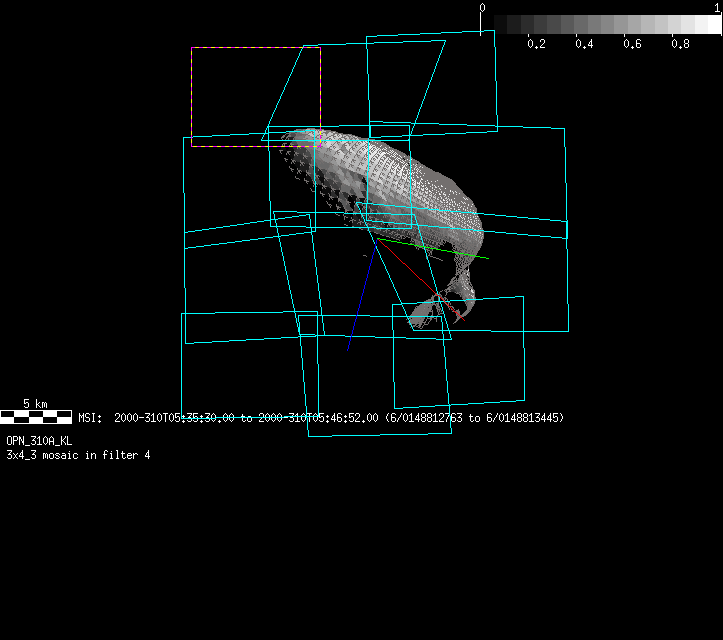Click the red axis line
Image resolution: width=723 pixels, height=640 pixels.
(x=410, y=270)
